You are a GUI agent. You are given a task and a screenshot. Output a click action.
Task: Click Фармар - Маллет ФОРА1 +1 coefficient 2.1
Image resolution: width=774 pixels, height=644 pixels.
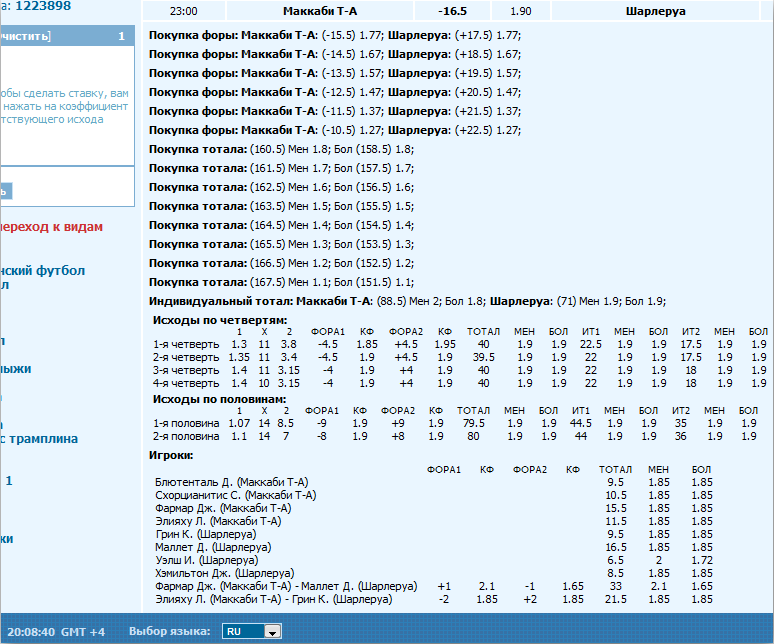[x=487, y=586]
